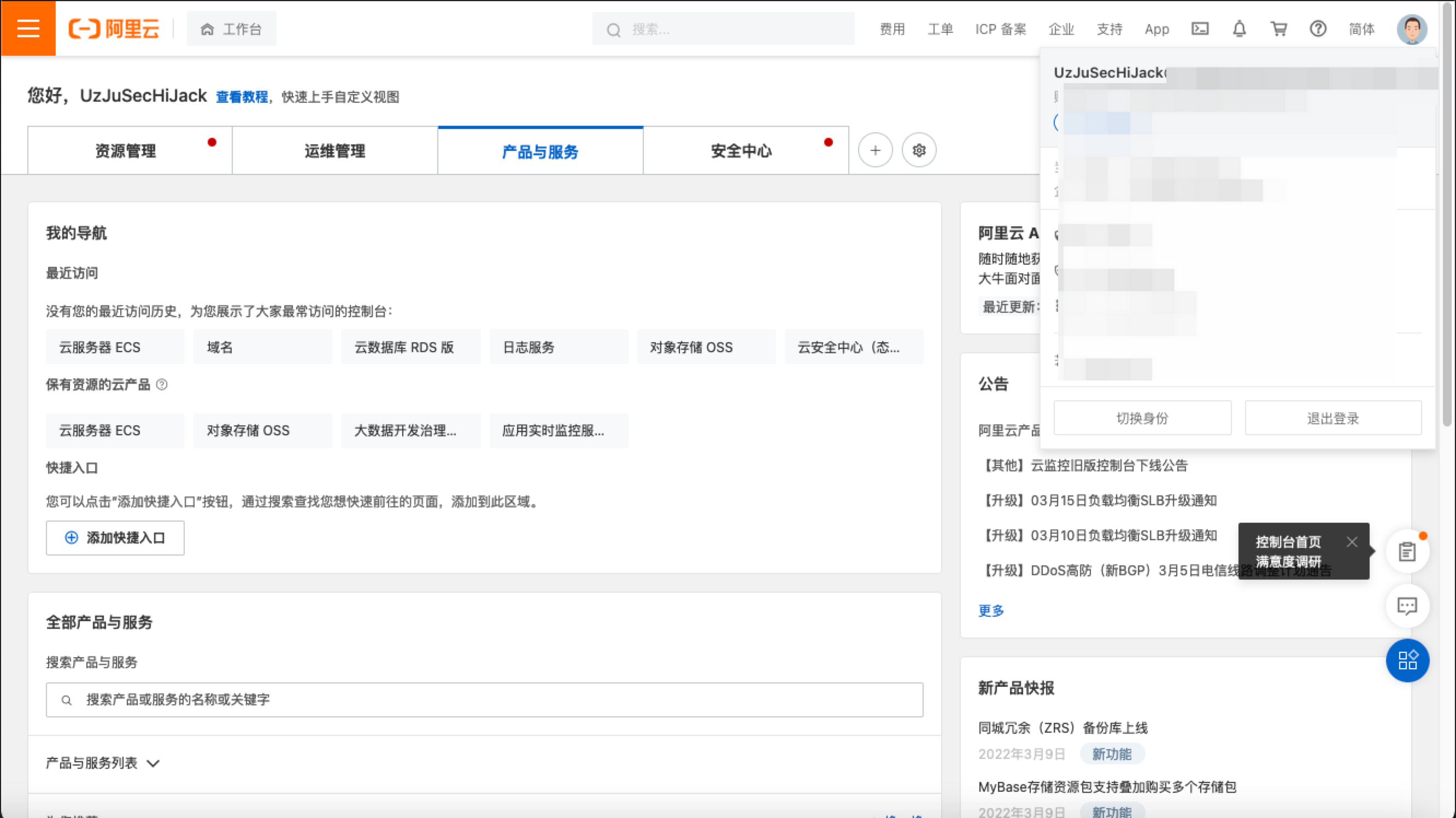Open the 支持 menu
Viewport: 1456px width, 818px height.
point(1109,30)
